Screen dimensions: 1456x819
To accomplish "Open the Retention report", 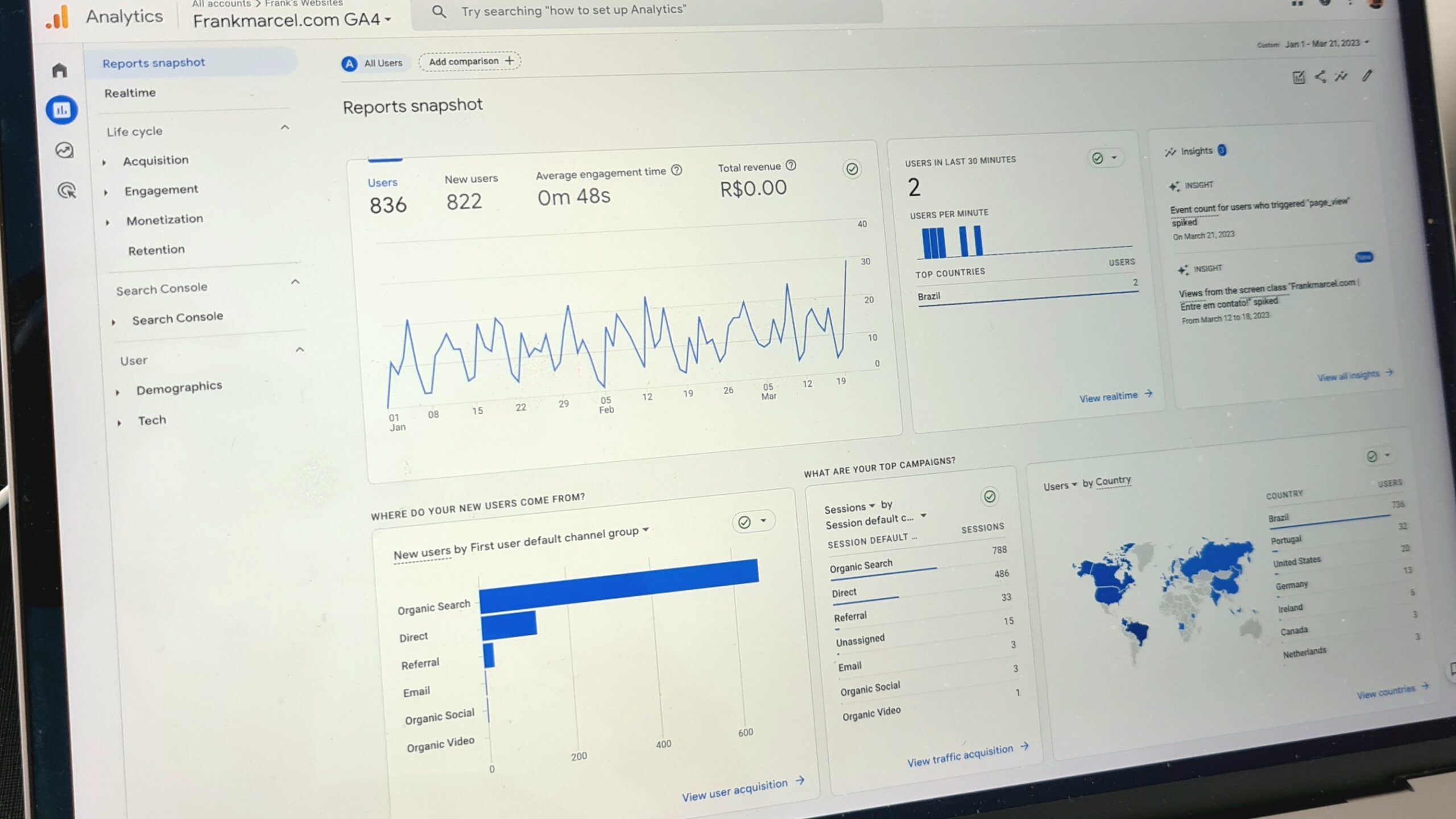I will click(156, 250).
